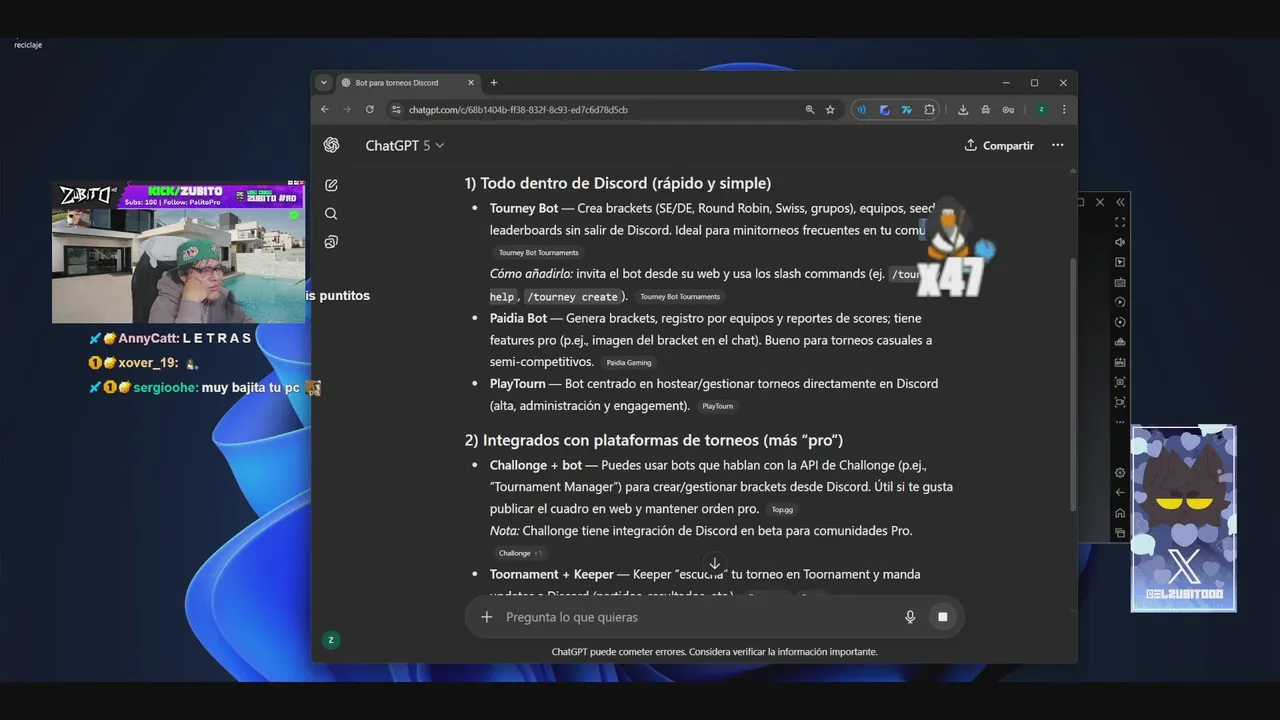Screen dimensions: 1280x720
Task: Close the Bot para torneos Discord tab
Action: (x=470, y=83)
